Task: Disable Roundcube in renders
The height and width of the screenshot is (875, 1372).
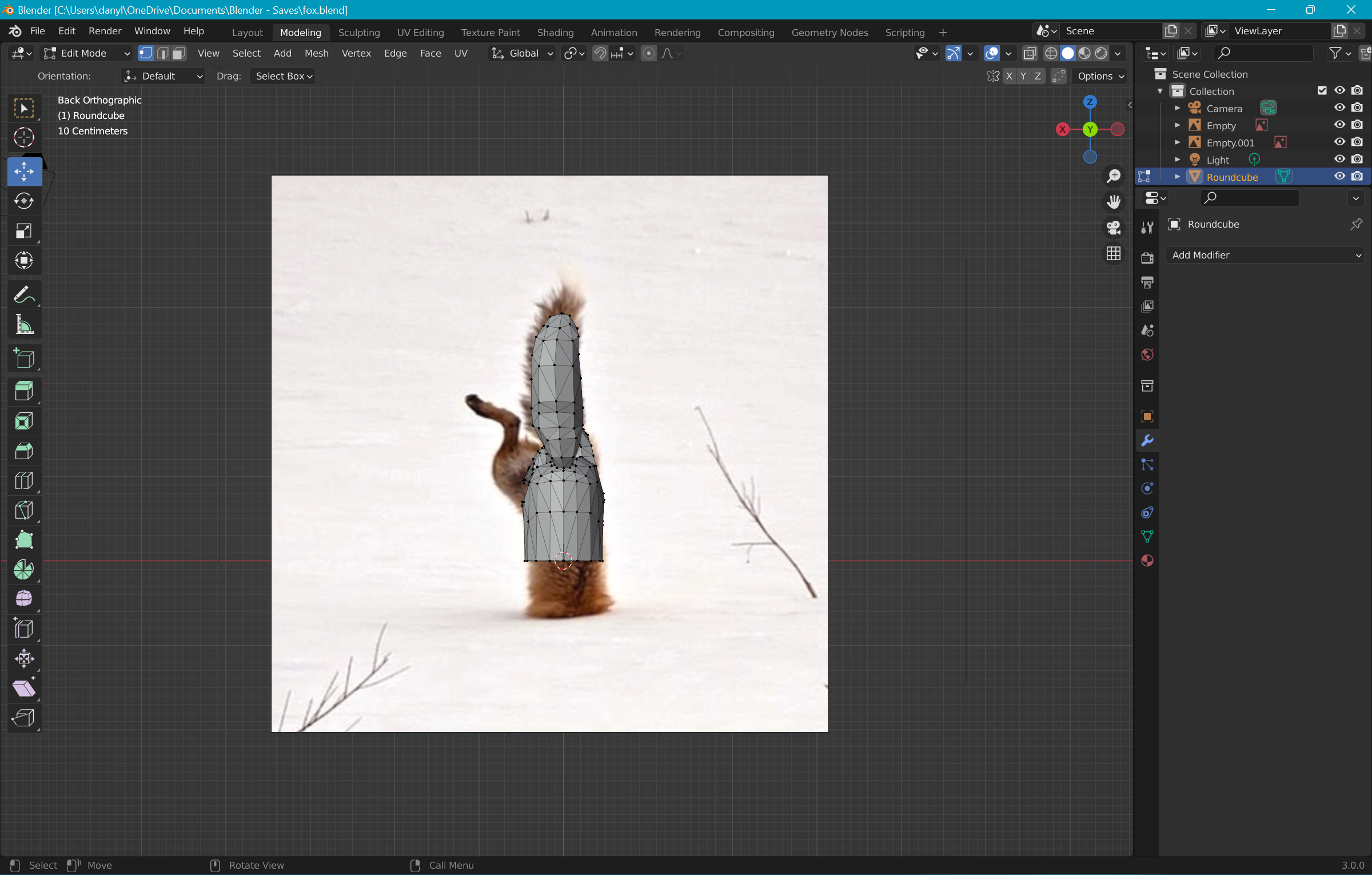Action: pos(1357,177)
